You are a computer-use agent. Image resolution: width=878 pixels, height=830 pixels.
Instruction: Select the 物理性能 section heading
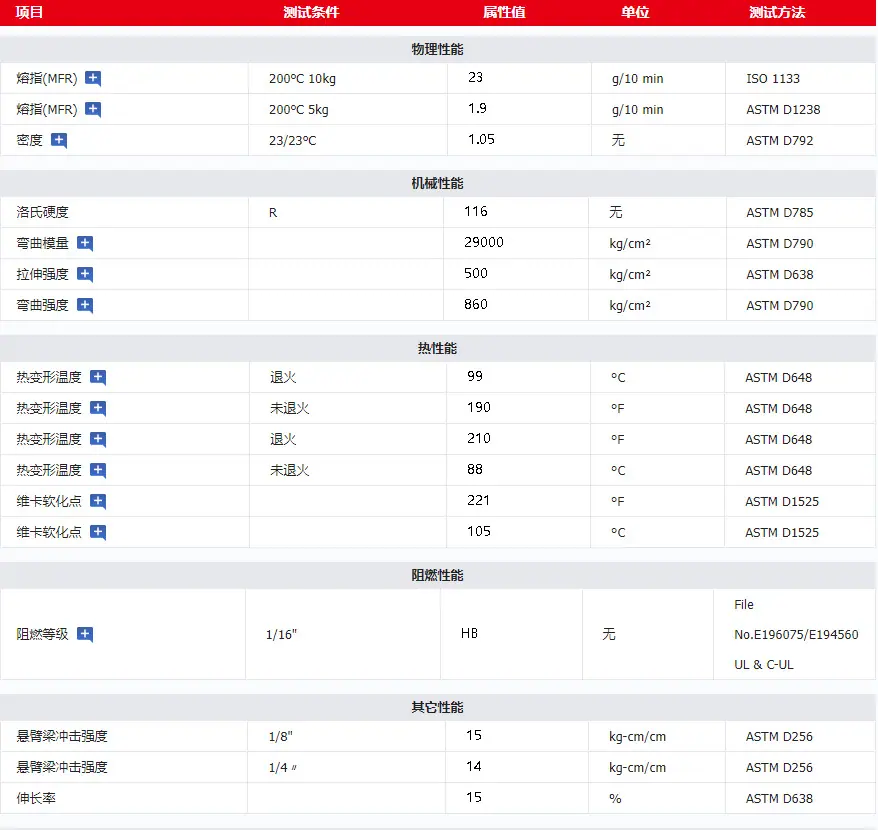pyautogui.click(x=437, y=49)
